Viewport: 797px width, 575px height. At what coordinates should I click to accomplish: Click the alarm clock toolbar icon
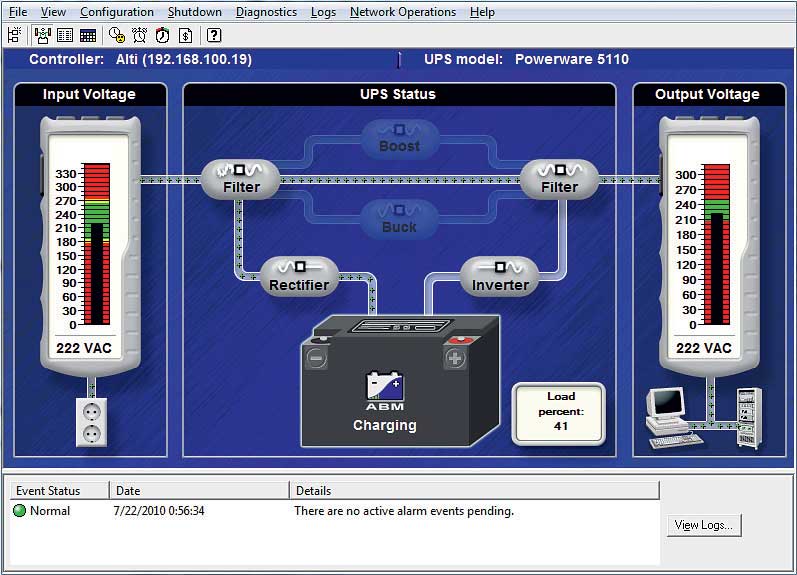139,35
